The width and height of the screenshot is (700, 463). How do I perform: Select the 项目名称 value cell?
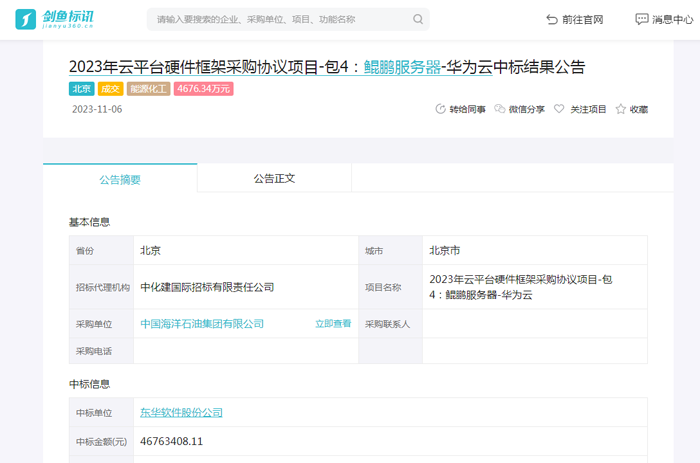[x=535, y=287]
